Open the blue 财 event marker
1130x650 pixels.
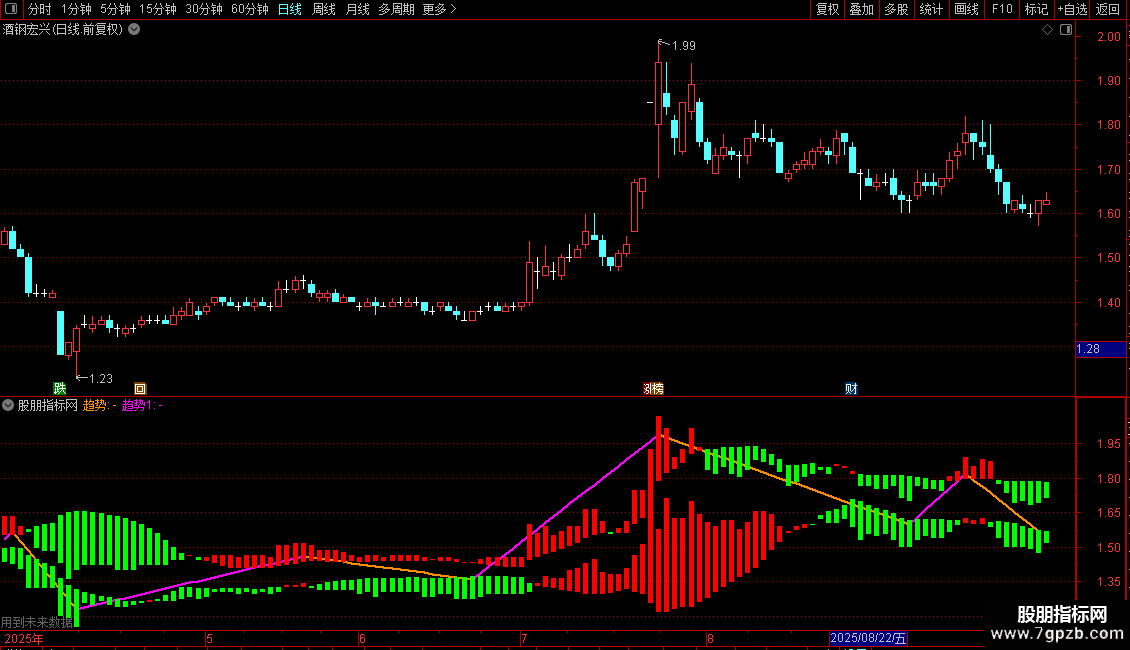pos(851,388)
